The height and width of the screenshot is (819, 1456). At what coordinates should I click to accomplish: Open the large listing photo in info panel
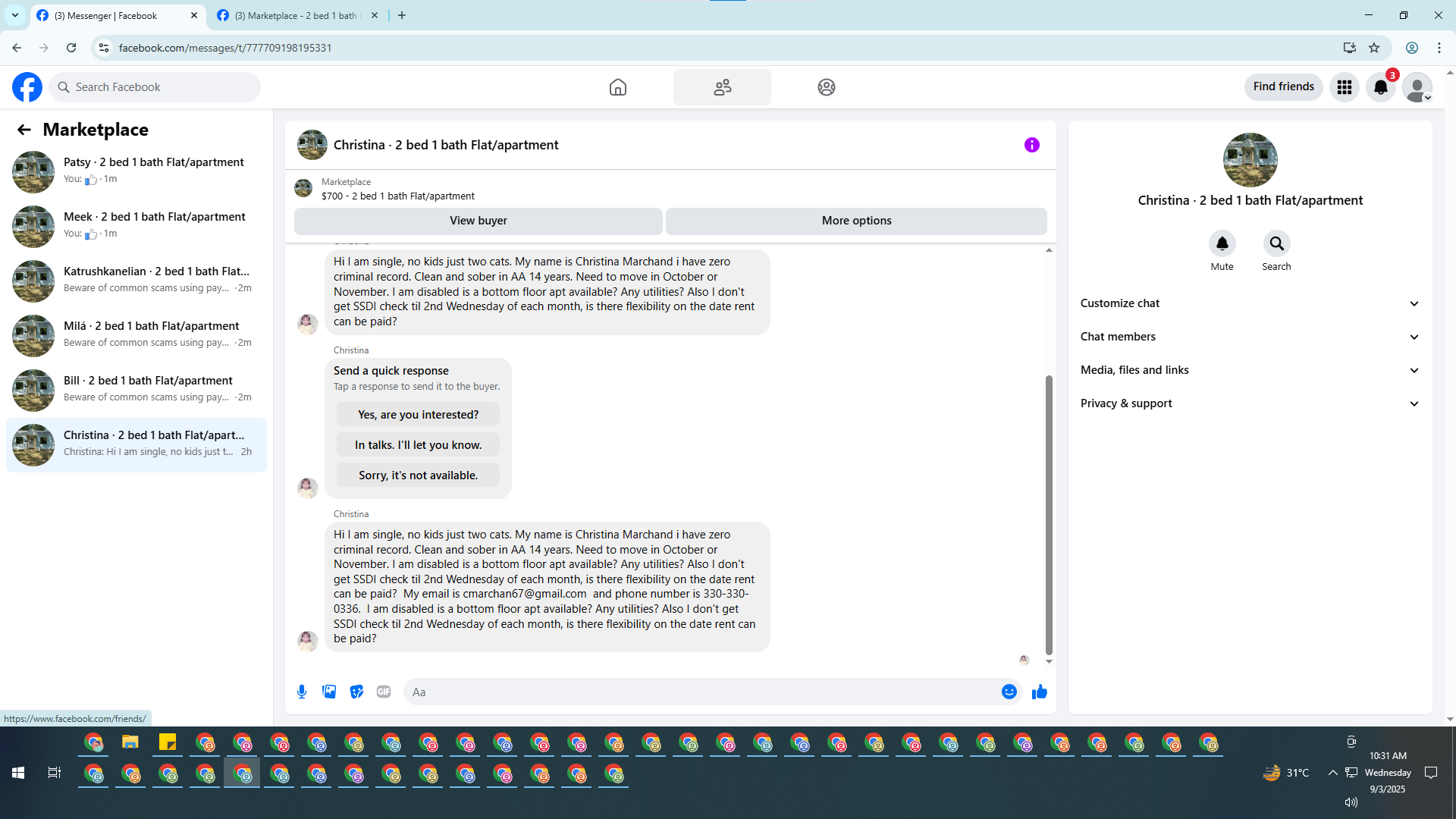click(1250, 160)
